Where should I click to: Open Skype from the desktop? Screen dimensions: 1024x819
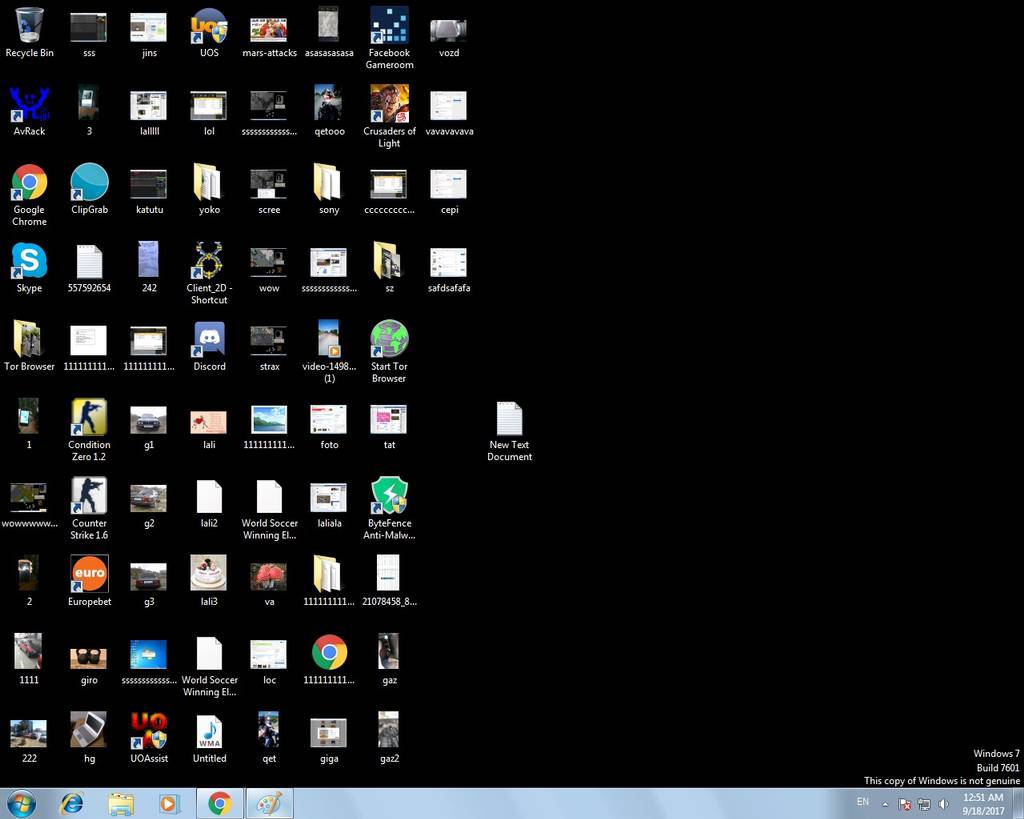(29, 261)
